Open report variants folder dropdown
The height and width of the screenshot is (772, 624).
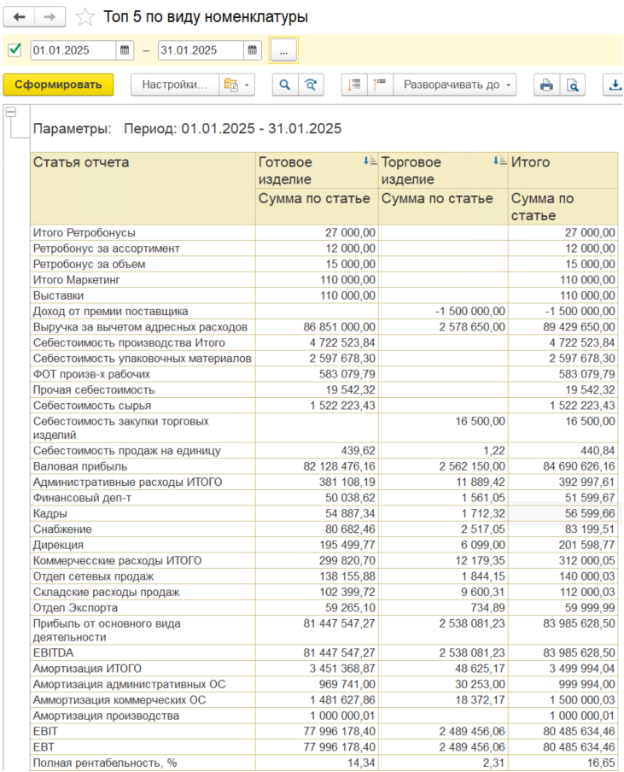tap(237, 85)
